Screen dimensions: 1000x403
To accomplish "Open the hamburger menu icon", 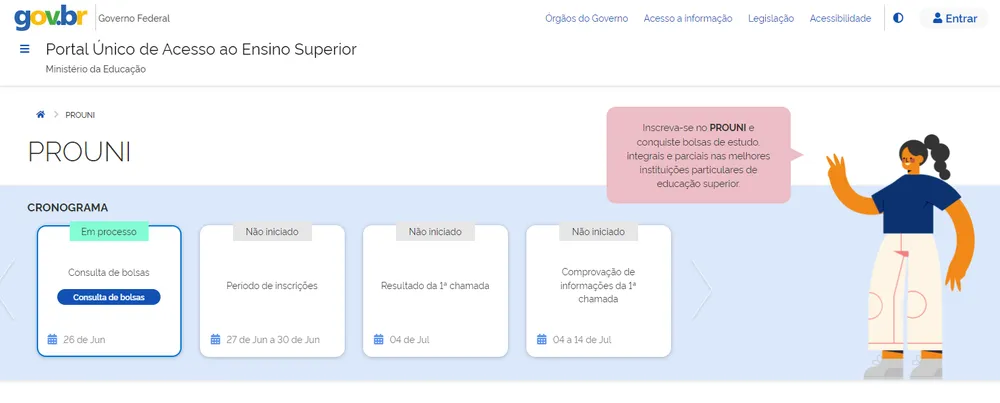I will tap(25, 49).
